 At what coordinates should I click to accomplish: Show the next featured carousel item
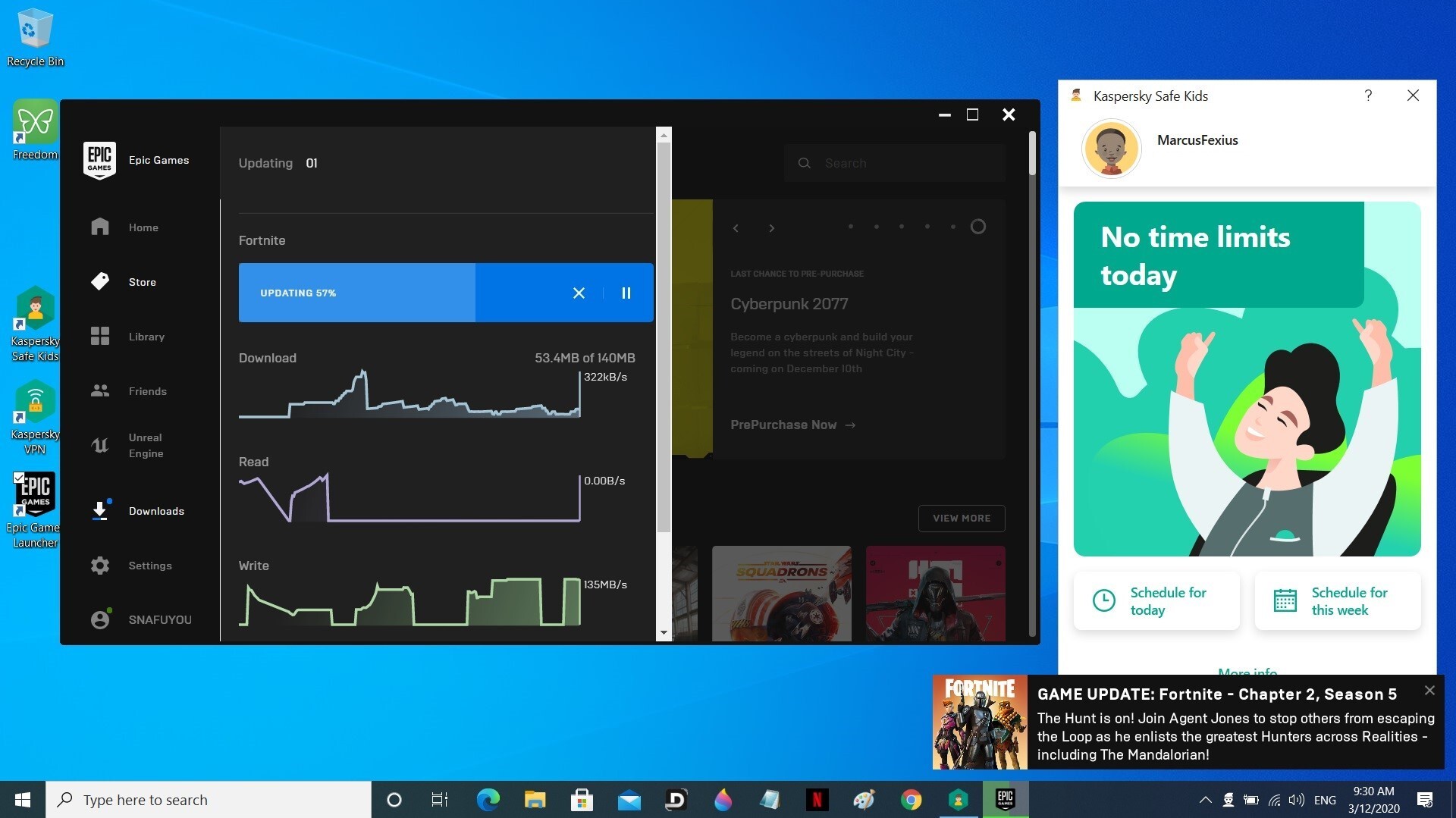(x=772, y=228)
